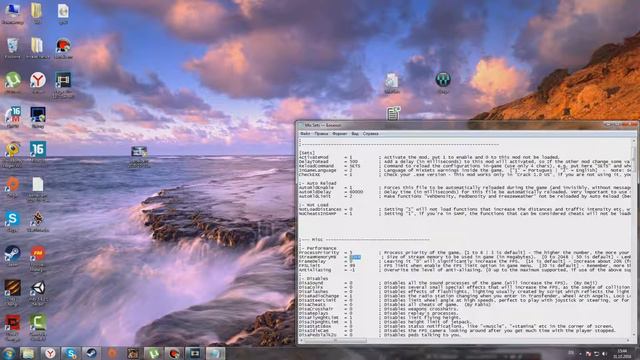Open the film-strip video editor desktop shortcut
Viewport: 640px width, 360px height.
pyautogui.click(x=63, y=84)
